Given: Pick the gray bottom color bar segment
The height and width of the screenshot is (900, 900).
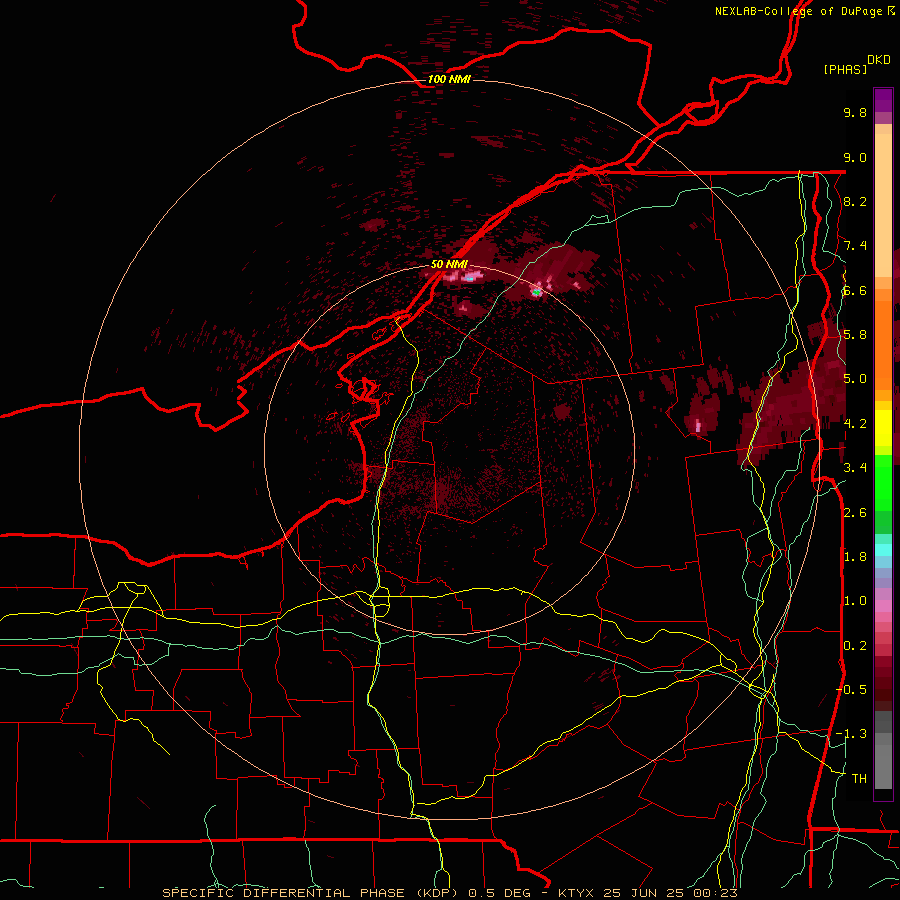Looking at the screenshot, I should tap(883, 767).
